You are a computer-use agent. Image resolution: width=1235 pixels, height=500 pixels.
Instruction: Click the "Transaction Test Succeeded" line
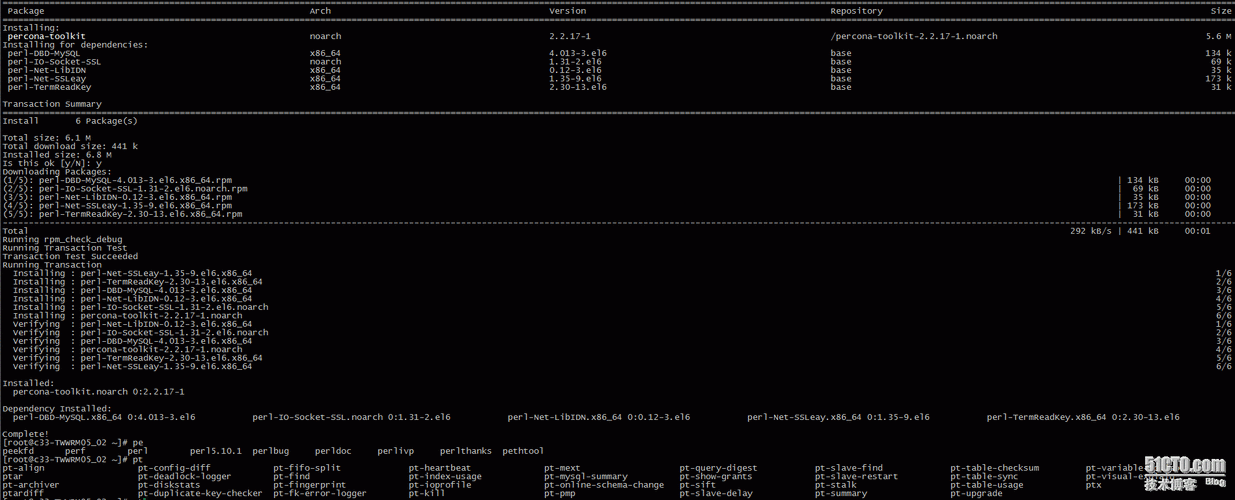click(x=70, y=256)
